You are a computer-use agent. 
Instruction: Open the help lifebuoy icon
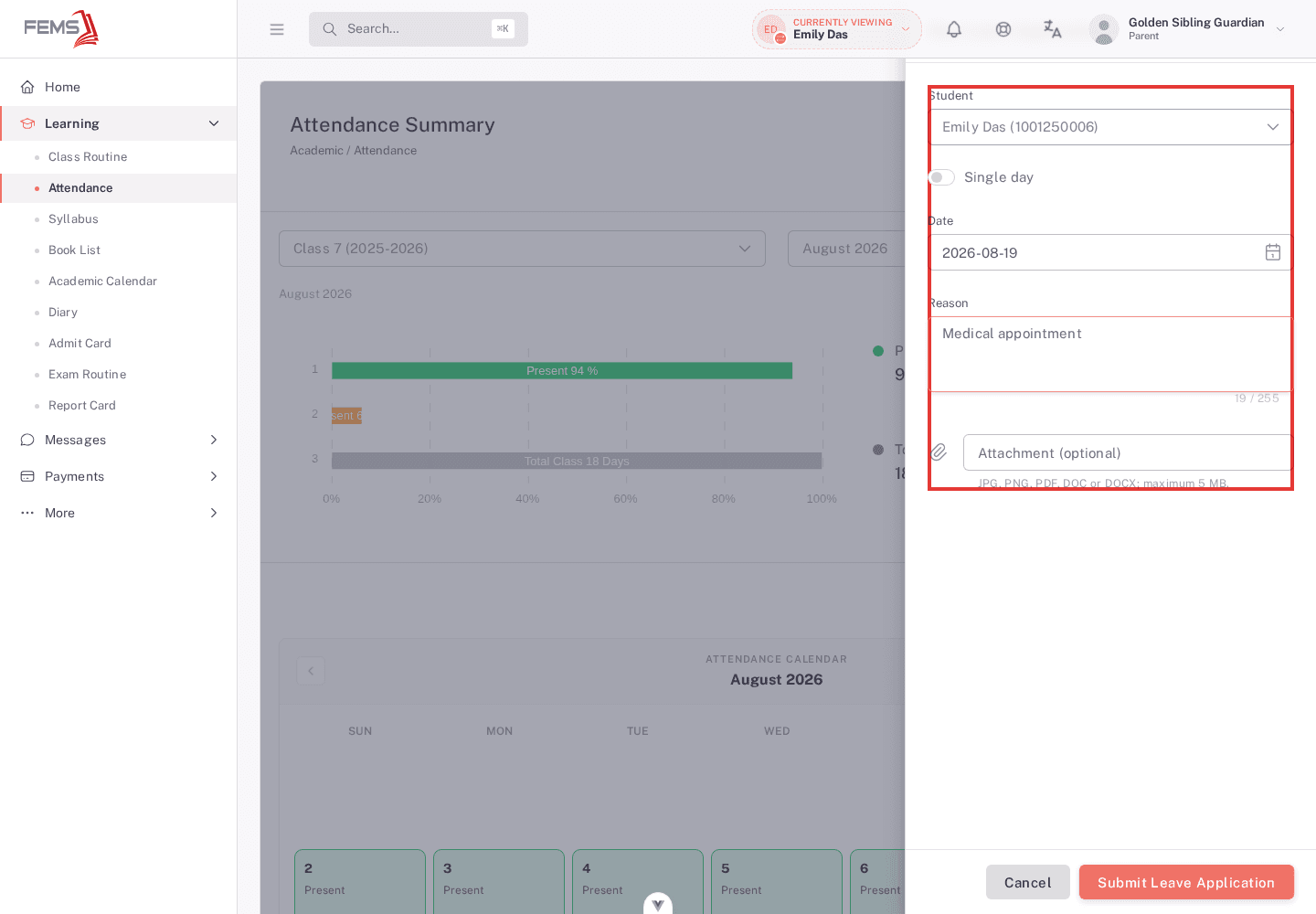[1003, 29]
